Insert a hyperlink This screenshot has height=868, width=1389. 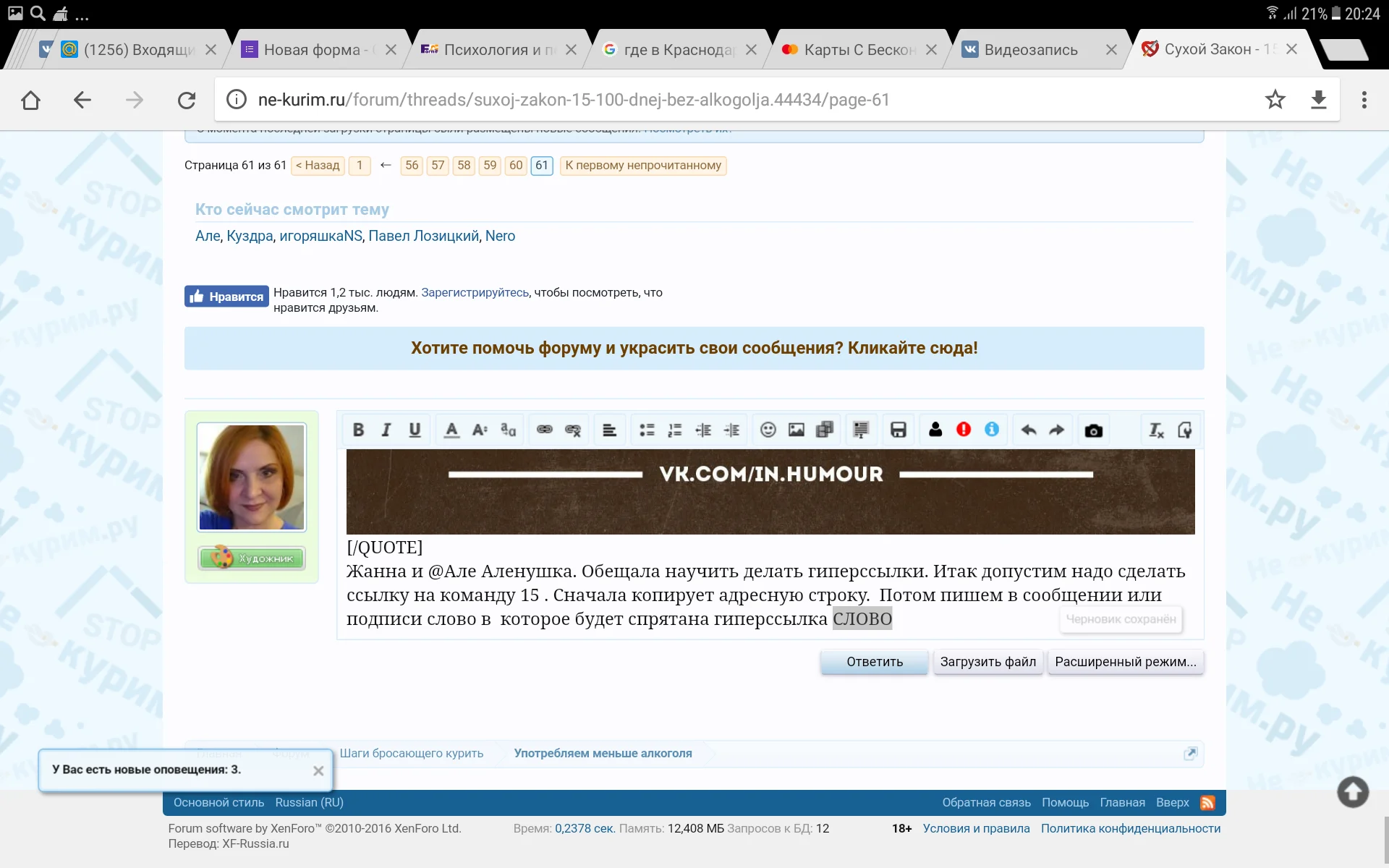click(545, 429)
